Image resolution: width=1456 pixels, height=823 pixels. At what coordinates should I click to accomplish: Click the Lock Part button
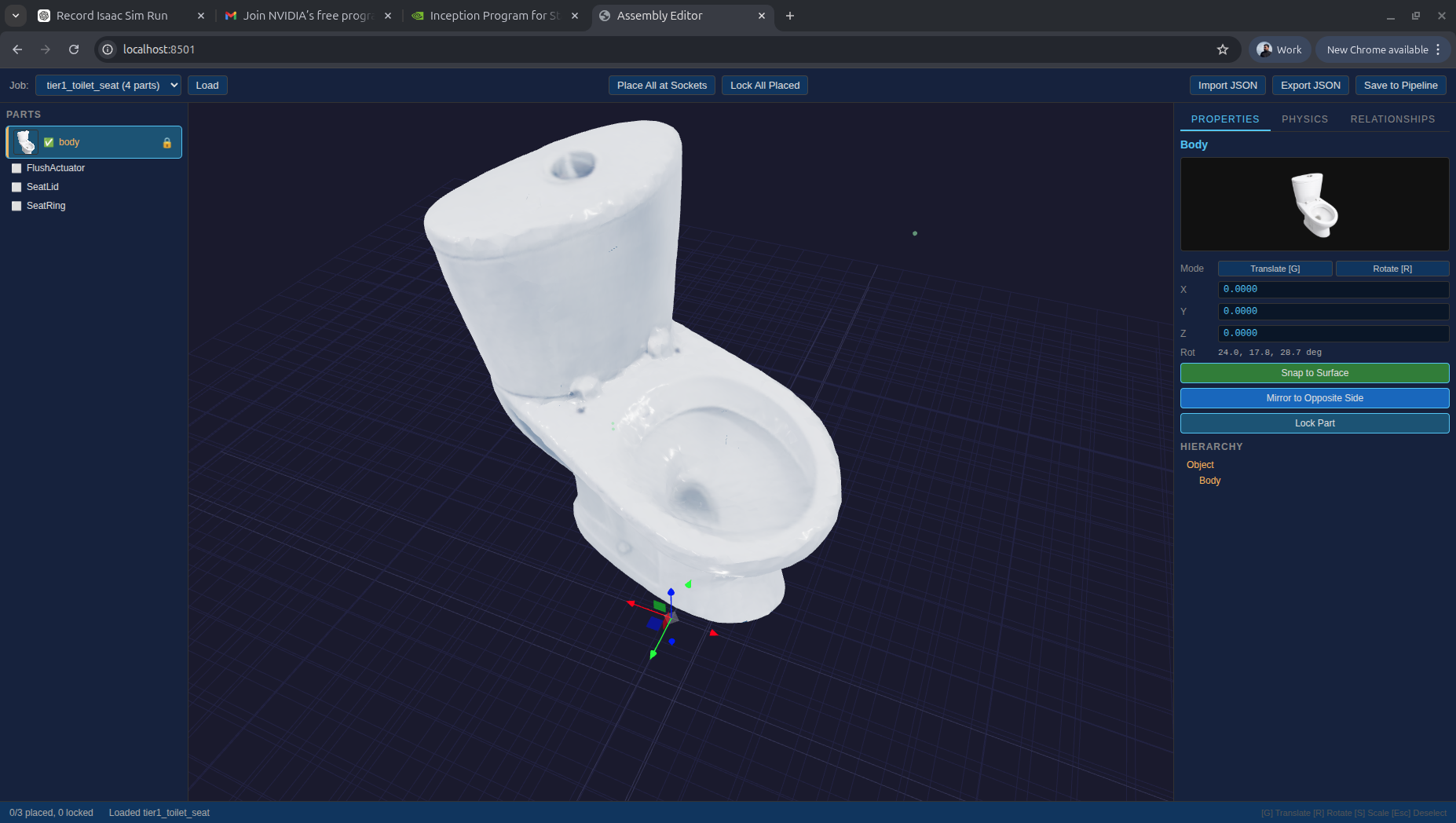click(1315, 423)
